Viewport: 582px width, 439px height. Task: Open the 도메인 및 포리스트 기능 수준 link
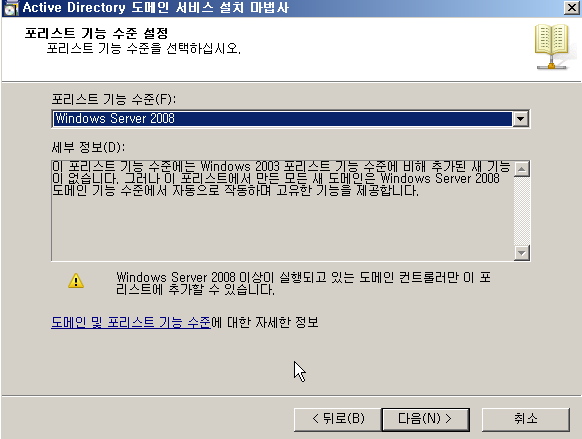(131, 322)
